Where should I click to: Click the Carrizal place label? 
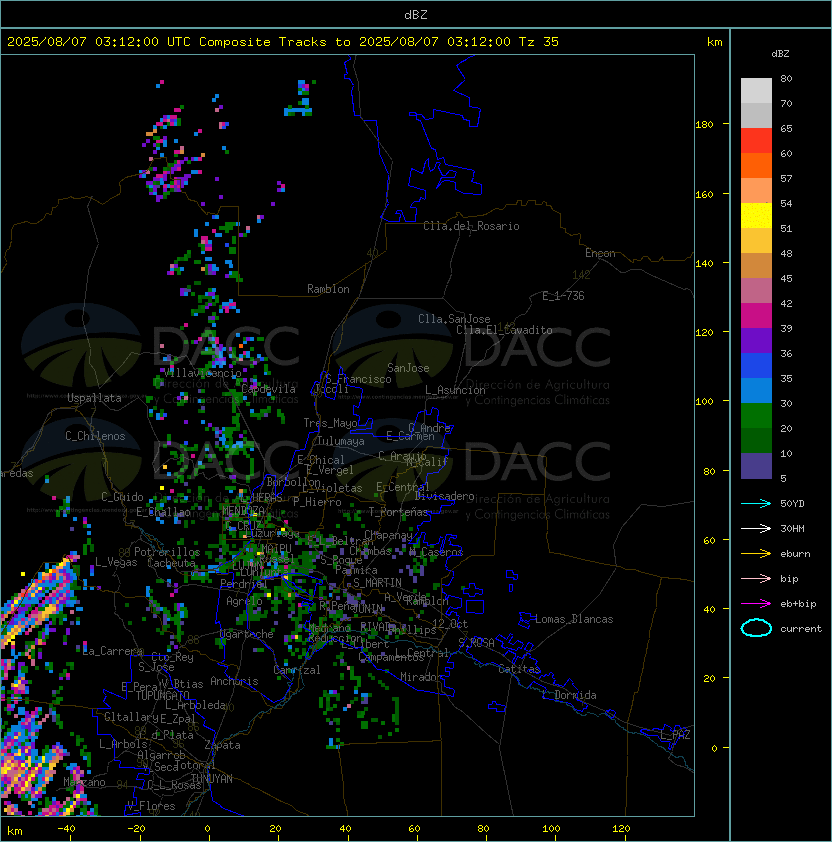click(x=297, y=670)
